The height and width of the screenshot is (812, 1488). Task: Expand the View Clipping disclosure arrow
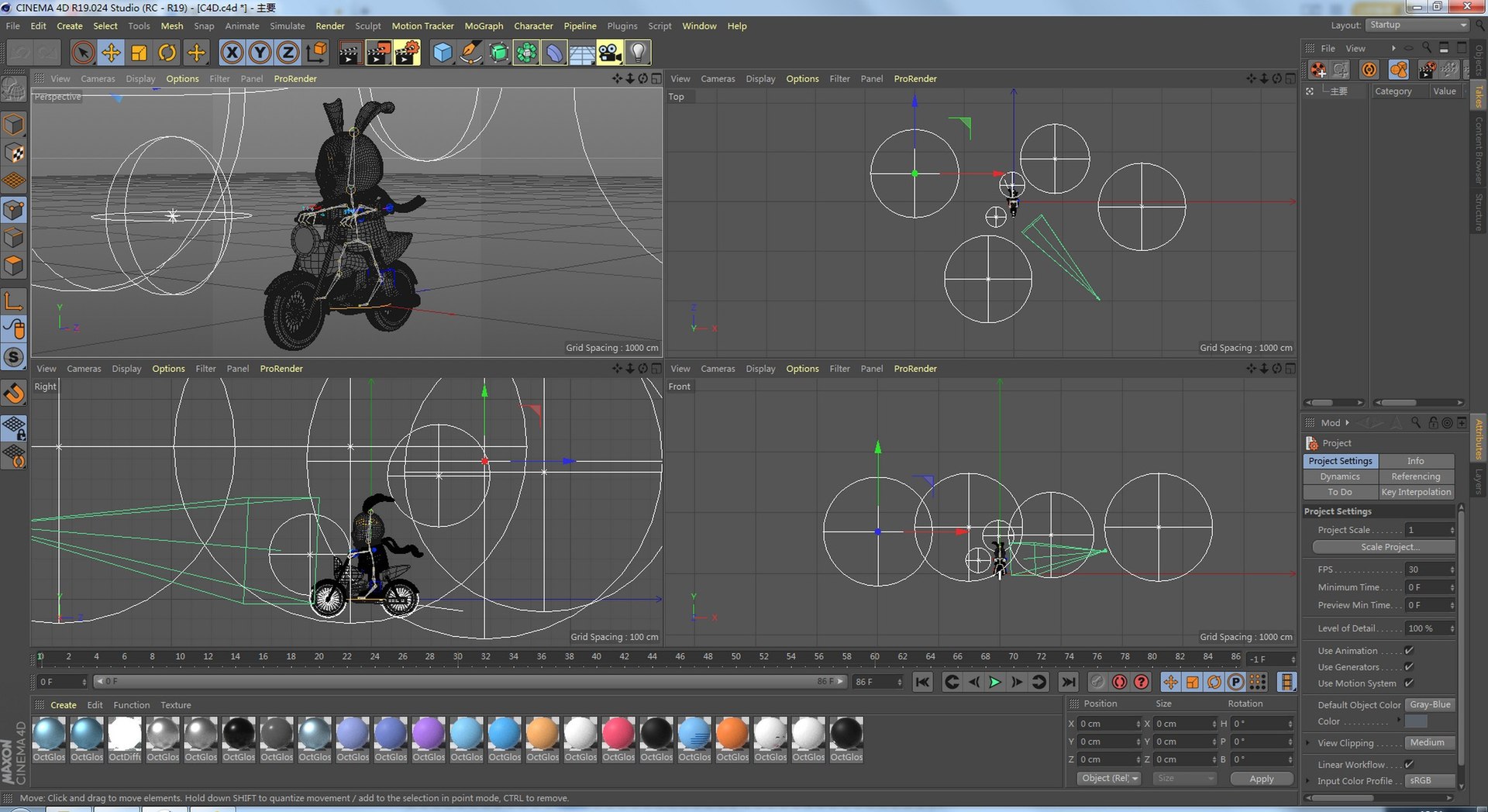[x=1308, y=743]
